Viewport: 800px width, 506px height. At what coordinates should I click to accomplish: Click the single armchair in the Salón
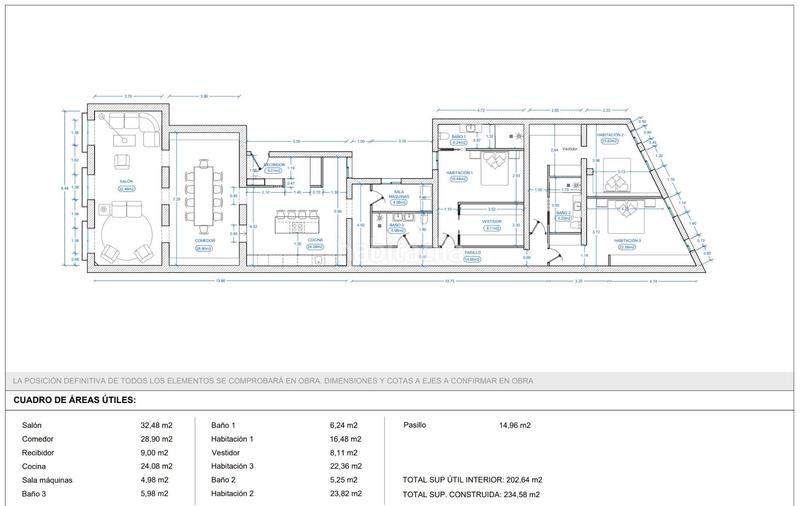(x=124, y=161)
